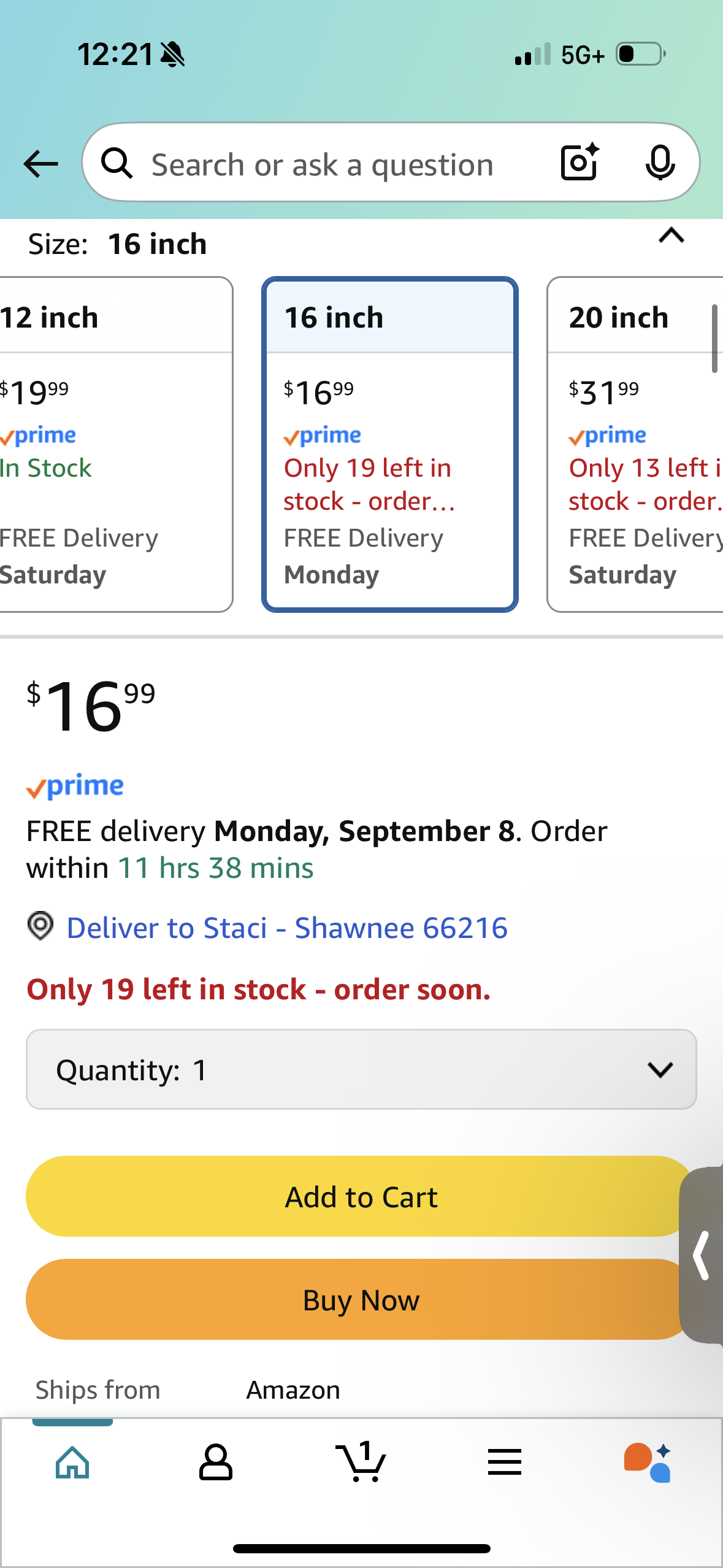This screenshot has width=723, height=1568.
Task: Change delivery address Staci - Shawnee 66216
Action: pos(287,928)
